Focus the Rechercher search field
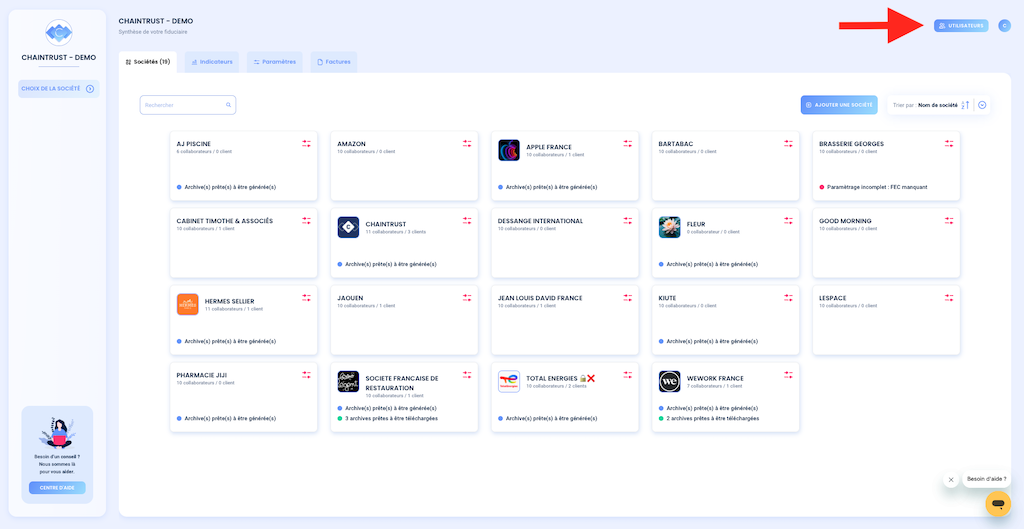The image size is (1024, 529). point(187,104)
